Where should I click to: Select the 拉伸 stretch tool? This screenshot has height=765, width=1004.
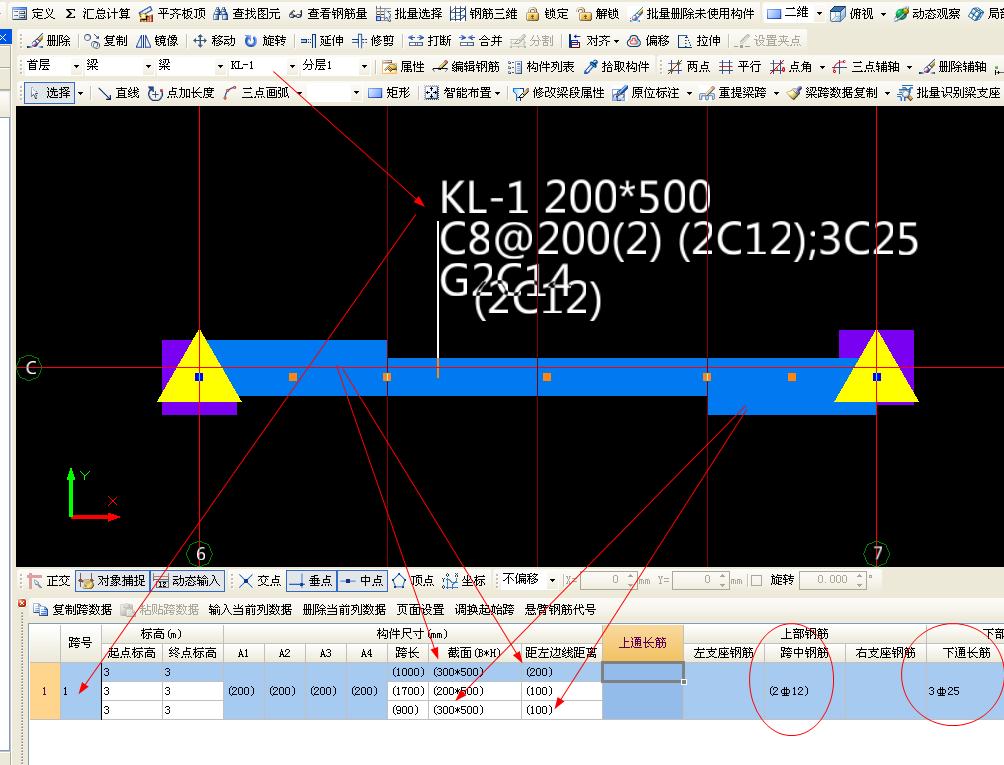point(699,41)
